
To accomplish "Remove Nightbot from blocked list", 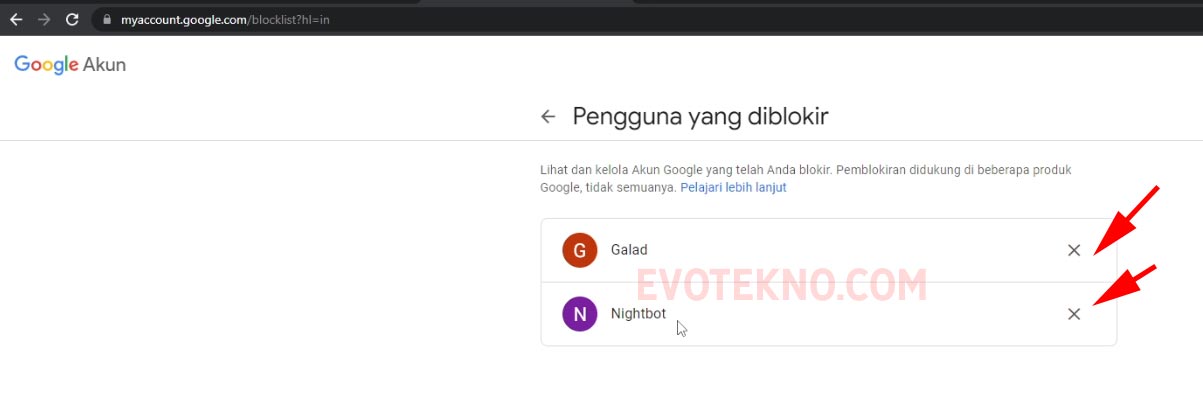I will click(x=1074, y=314).
